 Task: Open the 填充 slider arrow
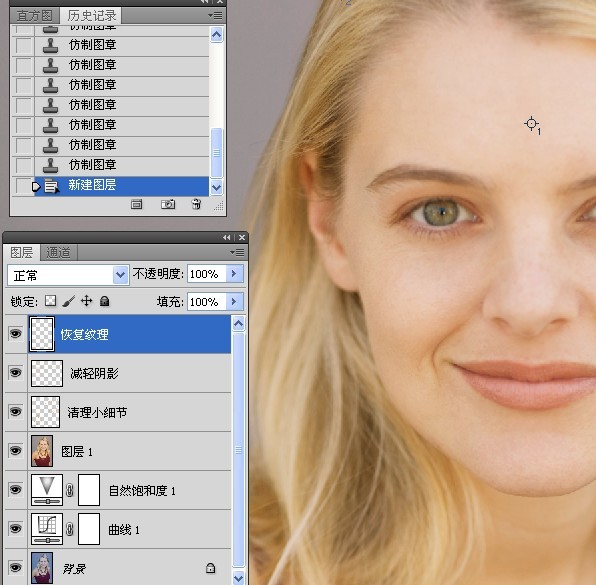tap(234, 301)
